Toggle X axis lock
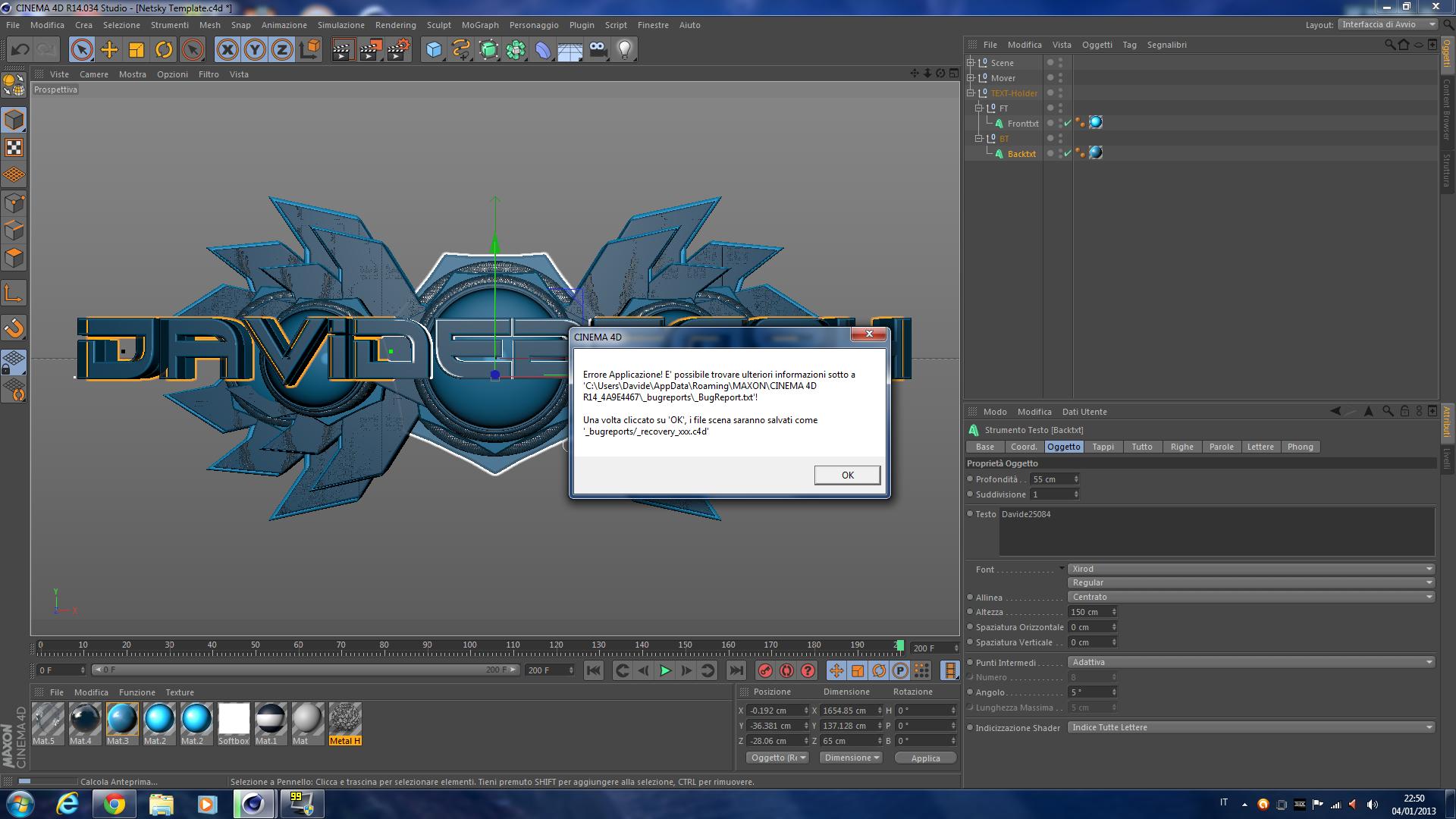The image size is (1456, 819). (x=227, y=50)
